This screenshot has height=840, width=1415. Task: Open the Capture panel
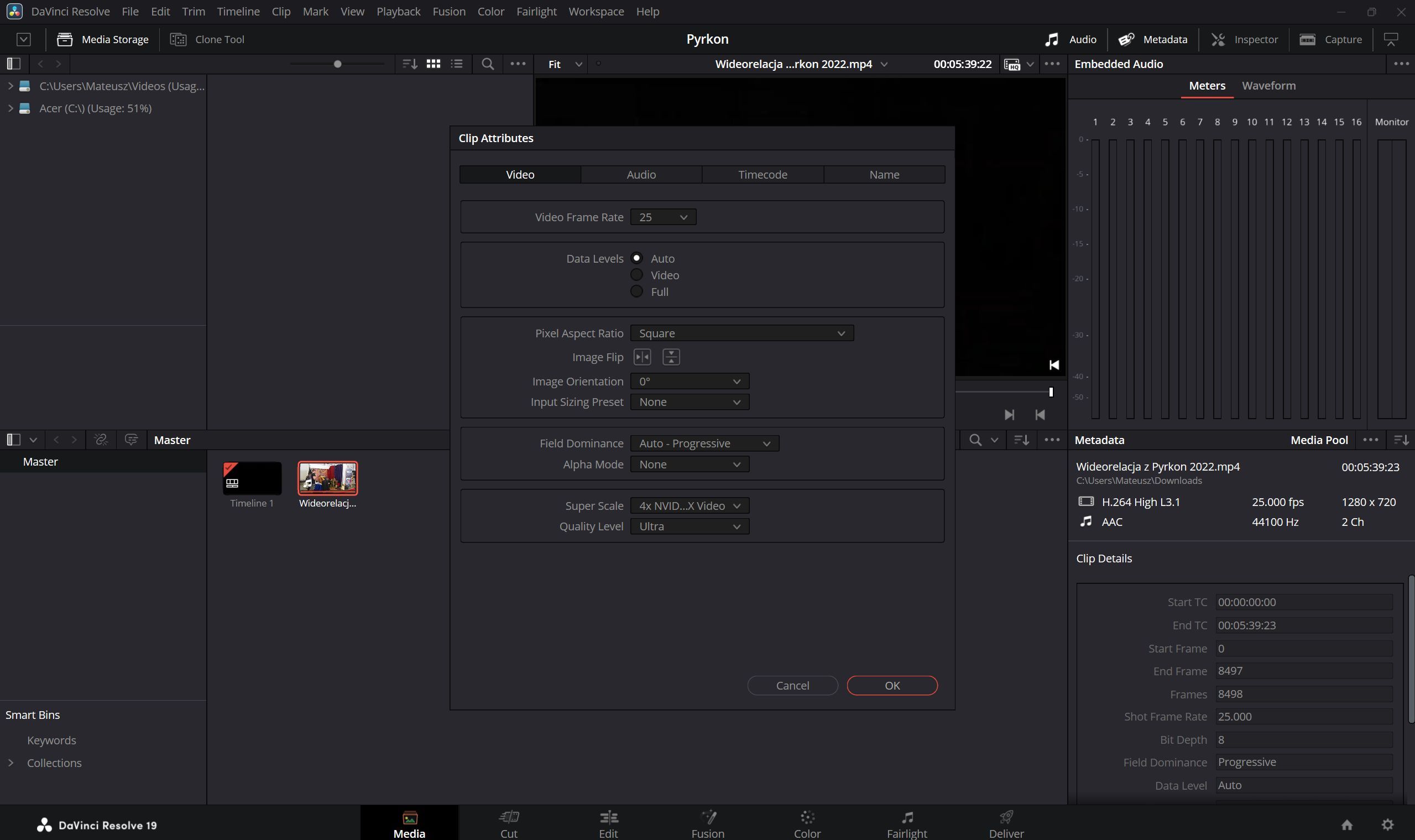[1330, 39]
